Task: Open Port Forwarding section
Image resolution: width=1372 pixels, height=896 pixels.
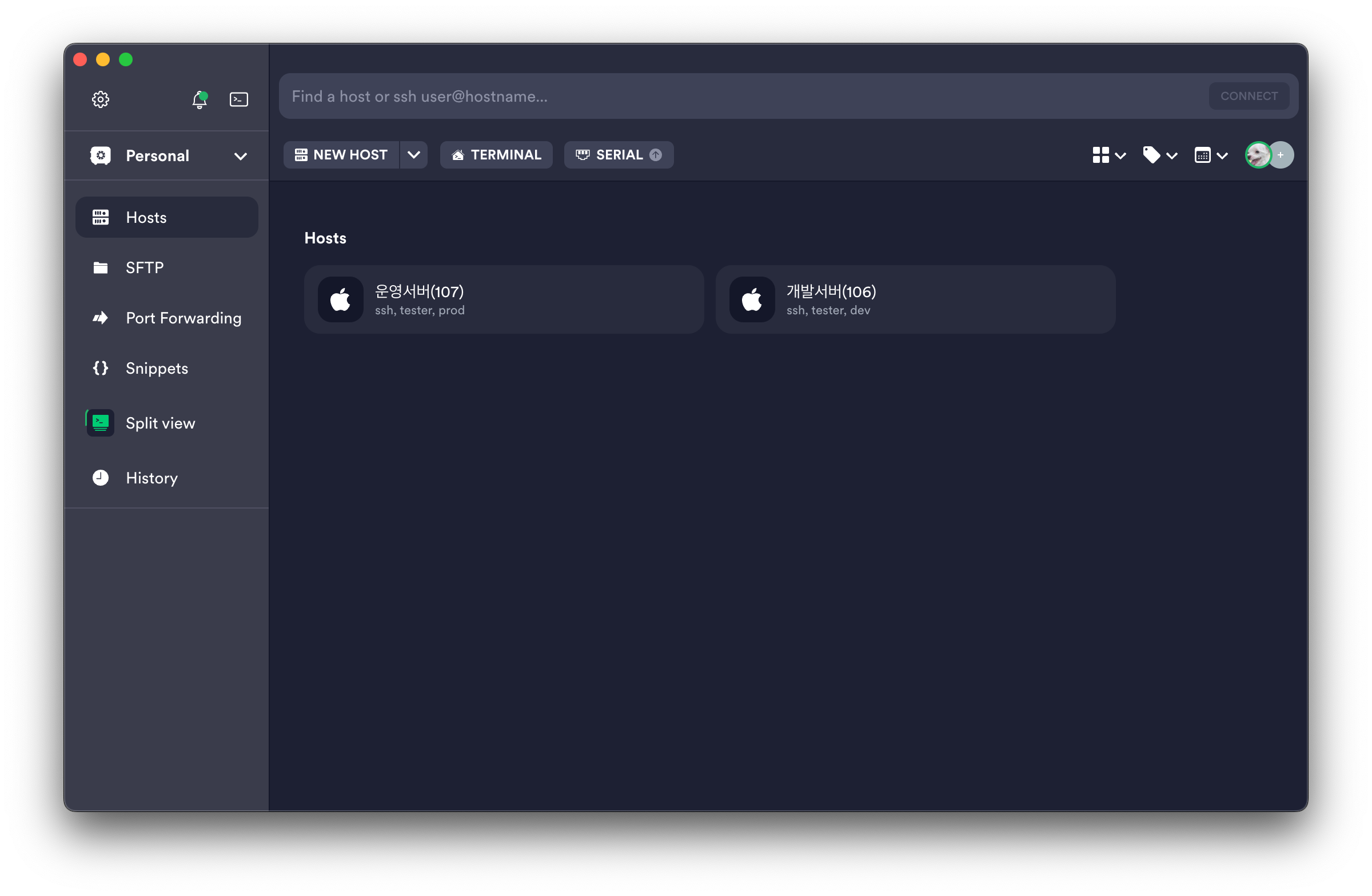Action: [183, 318]
